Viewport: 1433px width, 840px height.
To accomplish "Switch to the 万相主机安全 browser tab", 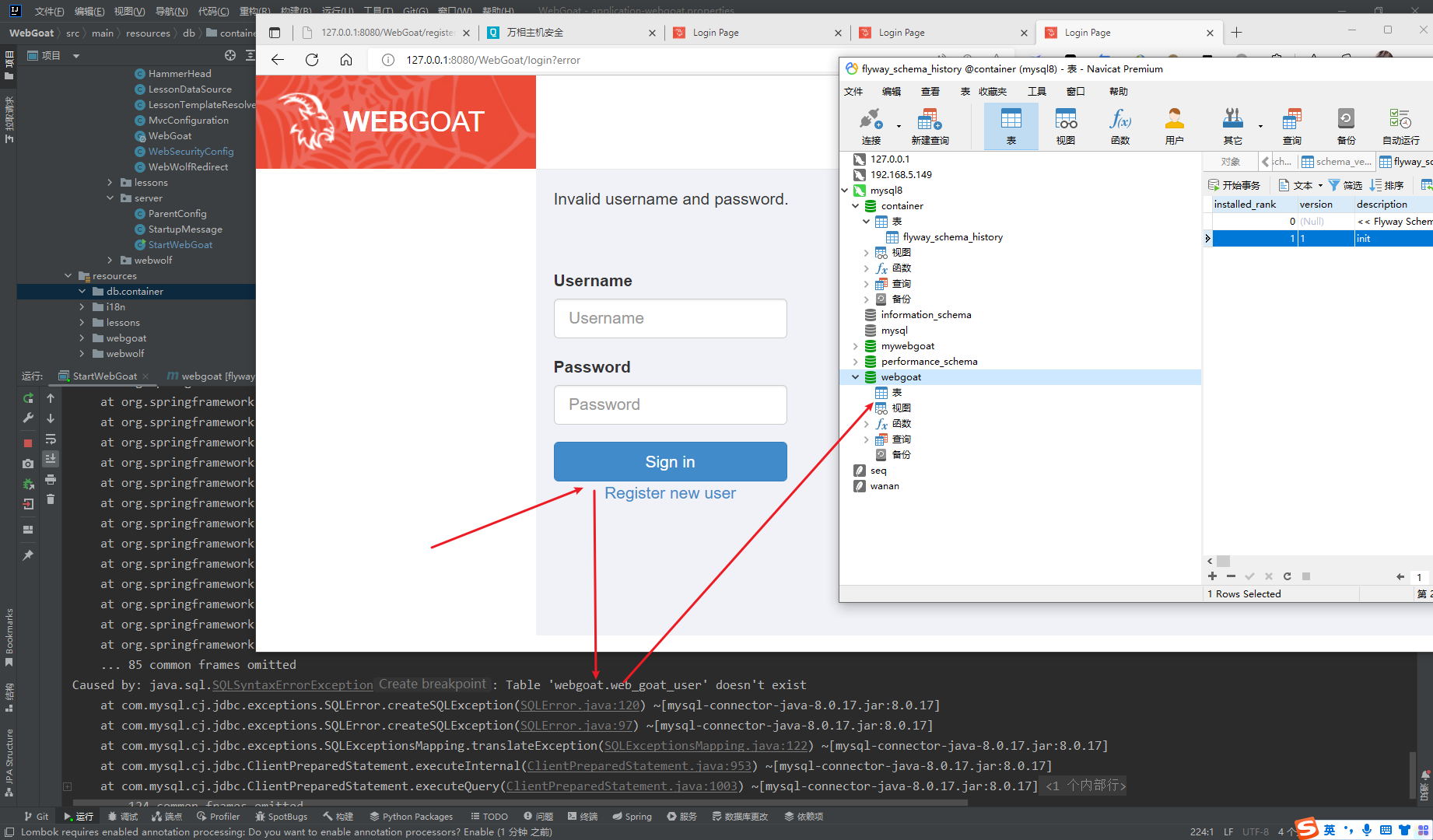I will click(571, 33).
